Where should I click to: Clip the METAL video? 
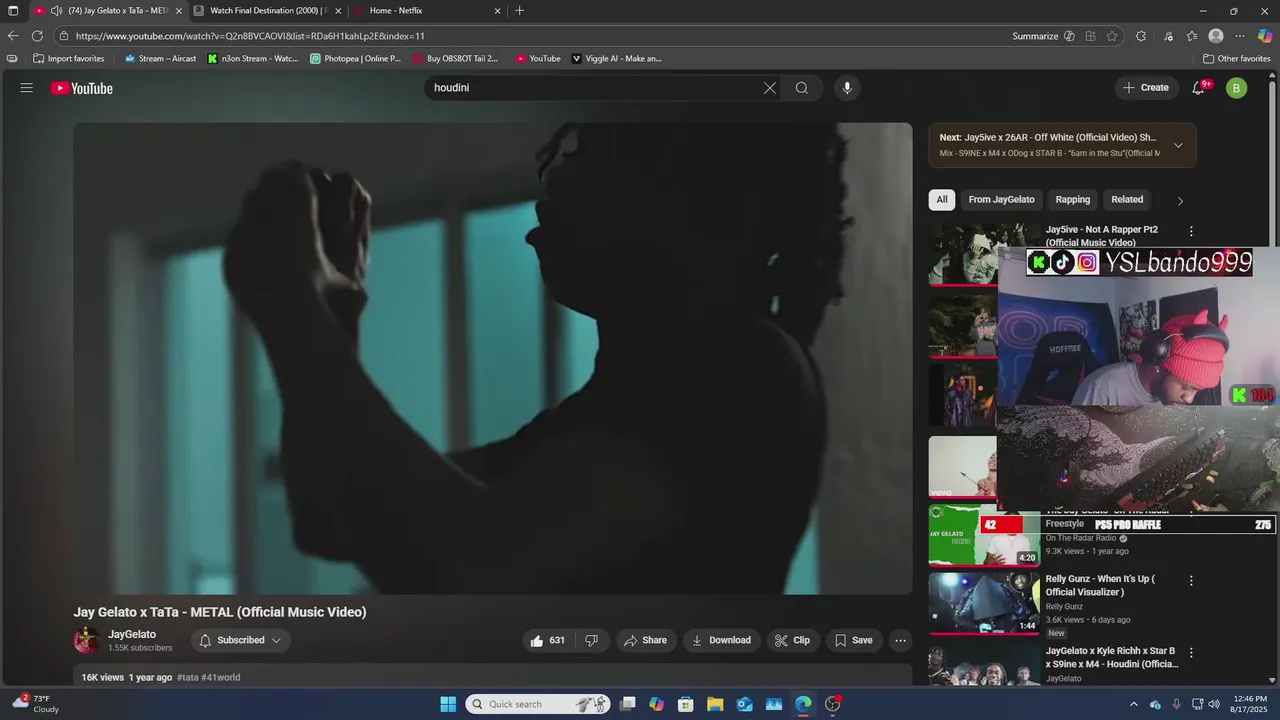point(792,640)
